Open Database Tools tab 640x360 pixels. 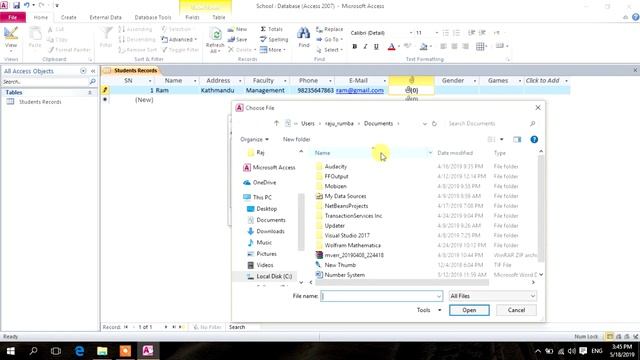[153, 17]
